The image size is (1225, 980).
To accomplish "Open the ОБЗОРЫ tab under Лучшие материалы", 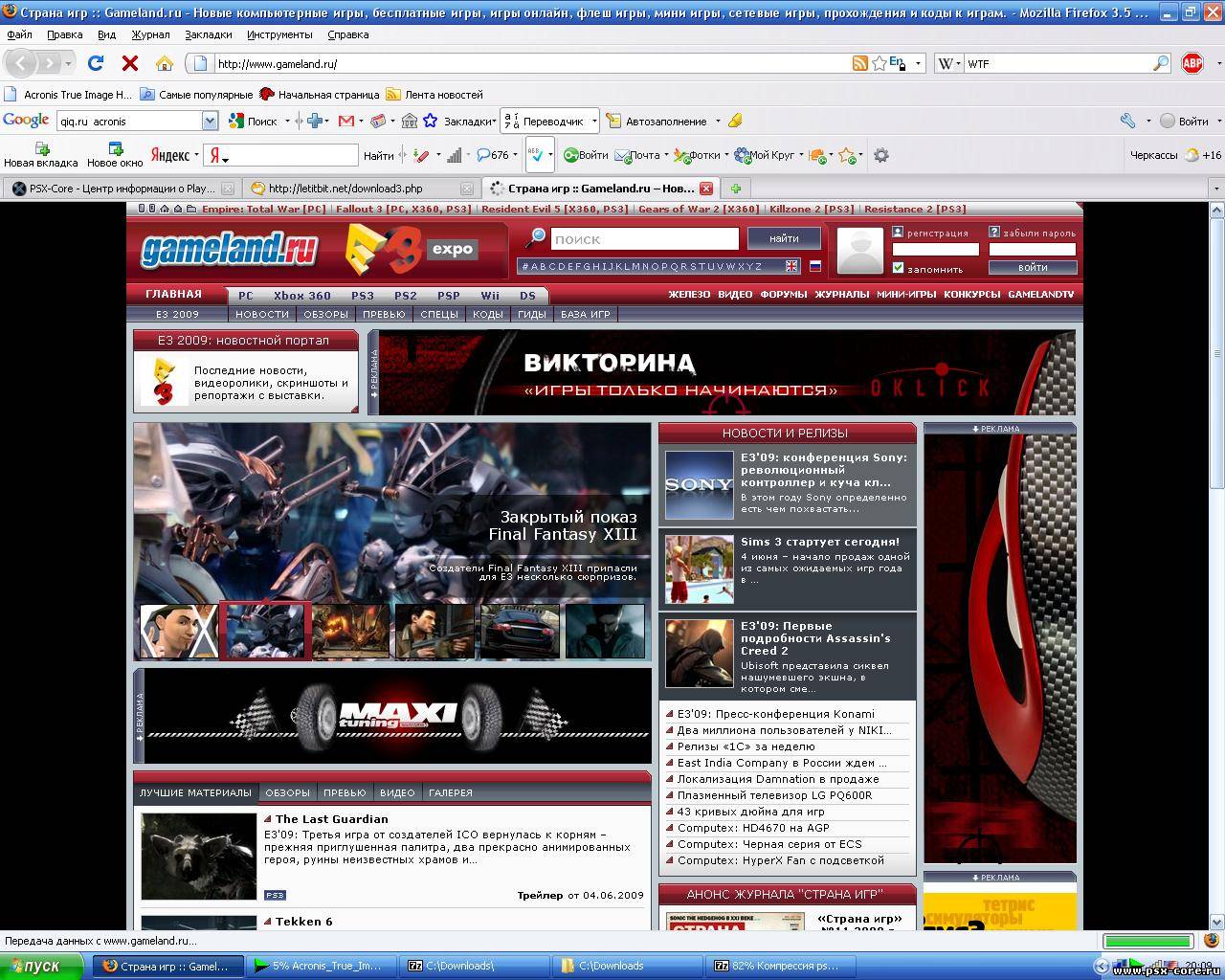I will [287, 792].
